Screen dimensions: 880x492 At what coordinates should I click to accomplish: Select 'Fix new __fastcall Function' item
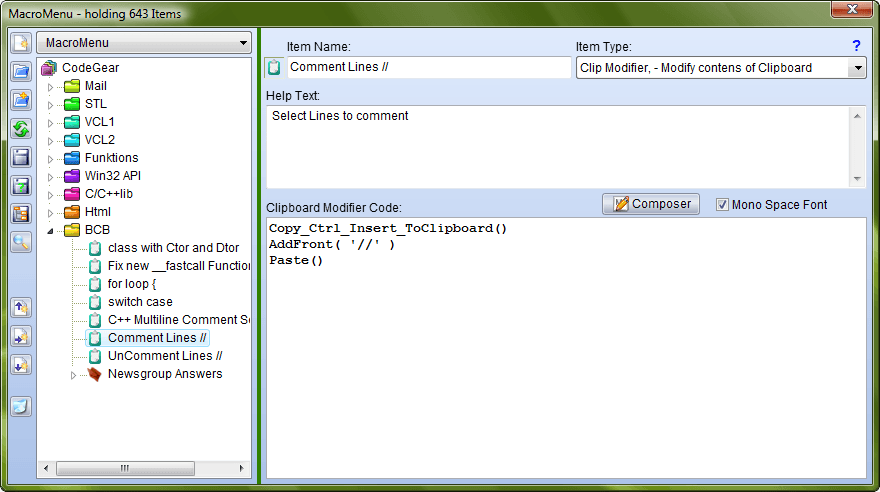(178, 266)
